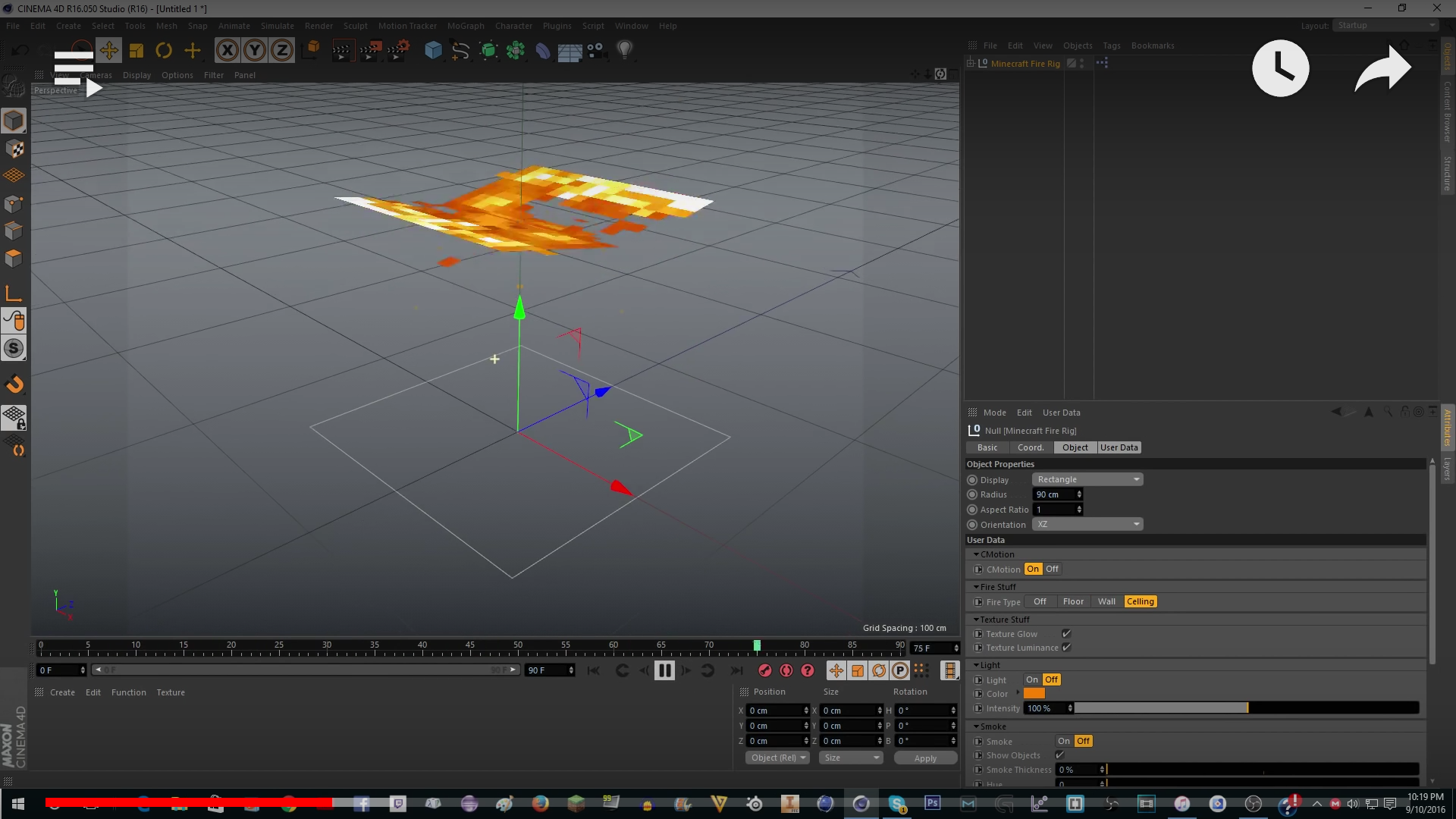Switch to the User Data tab
The width and height of the screenshot is (1456, 819).
[x=1119, y=447]
